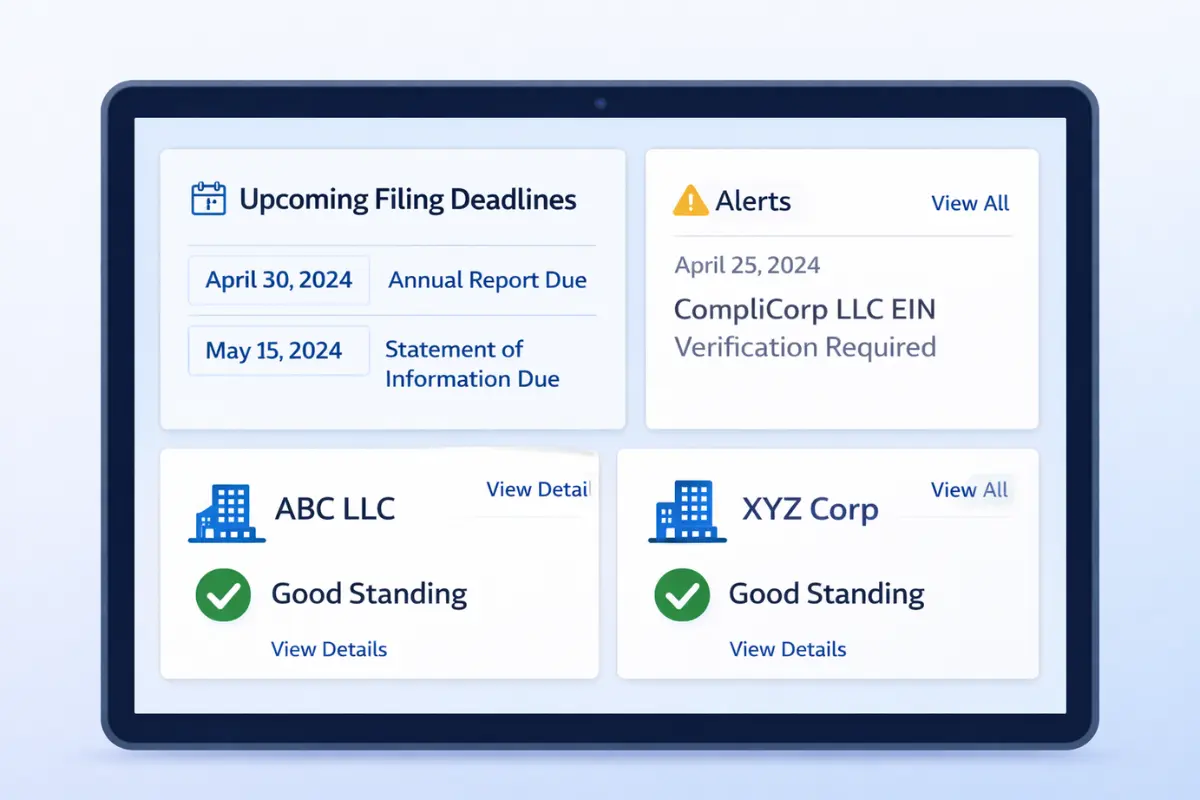Click the CompliCorp LLC EIN Verification alert
Viewport: 1200px width, 800px height.
(805, 328)
